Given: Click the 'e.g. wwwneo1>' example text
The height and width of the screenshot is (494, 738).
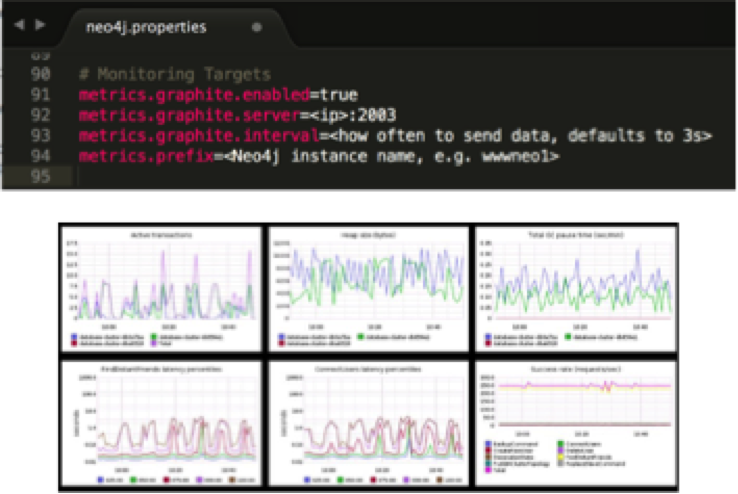Looking at the screenshot, I should (496, 156).
